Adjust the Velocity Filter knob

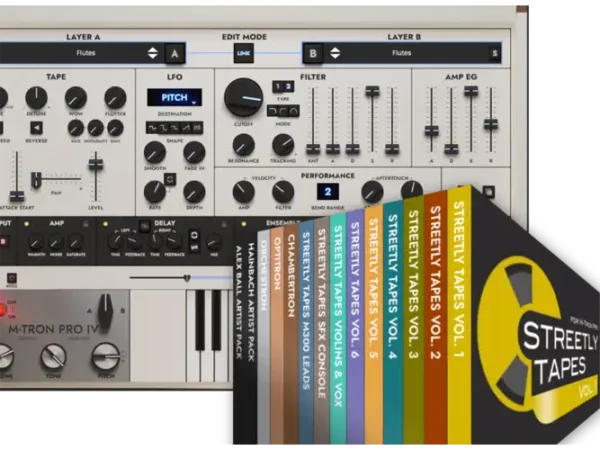coord(283,192)
